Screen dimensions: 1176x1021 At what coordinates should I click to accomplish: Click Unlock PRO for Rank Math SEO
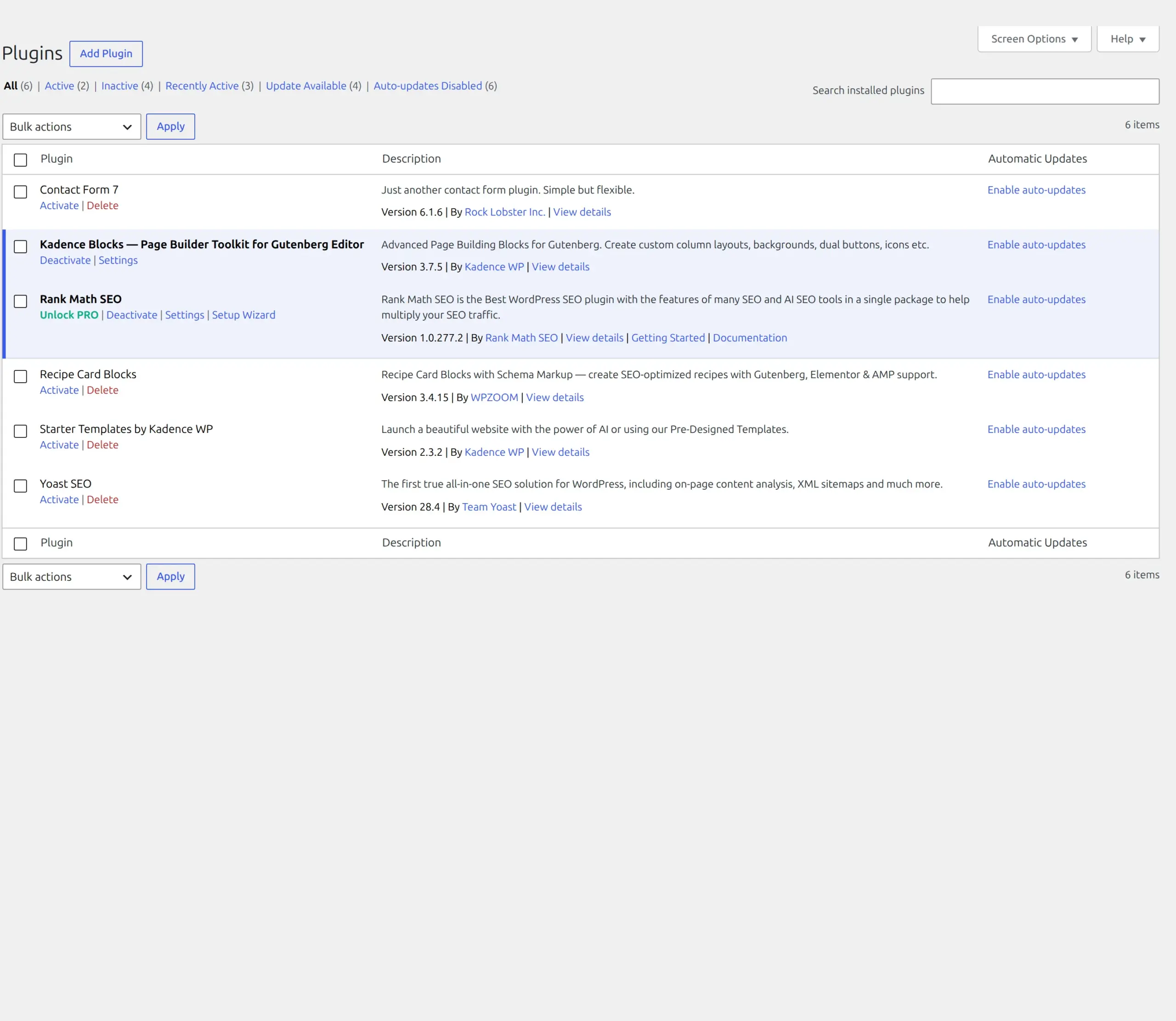(x=69, y=314)
